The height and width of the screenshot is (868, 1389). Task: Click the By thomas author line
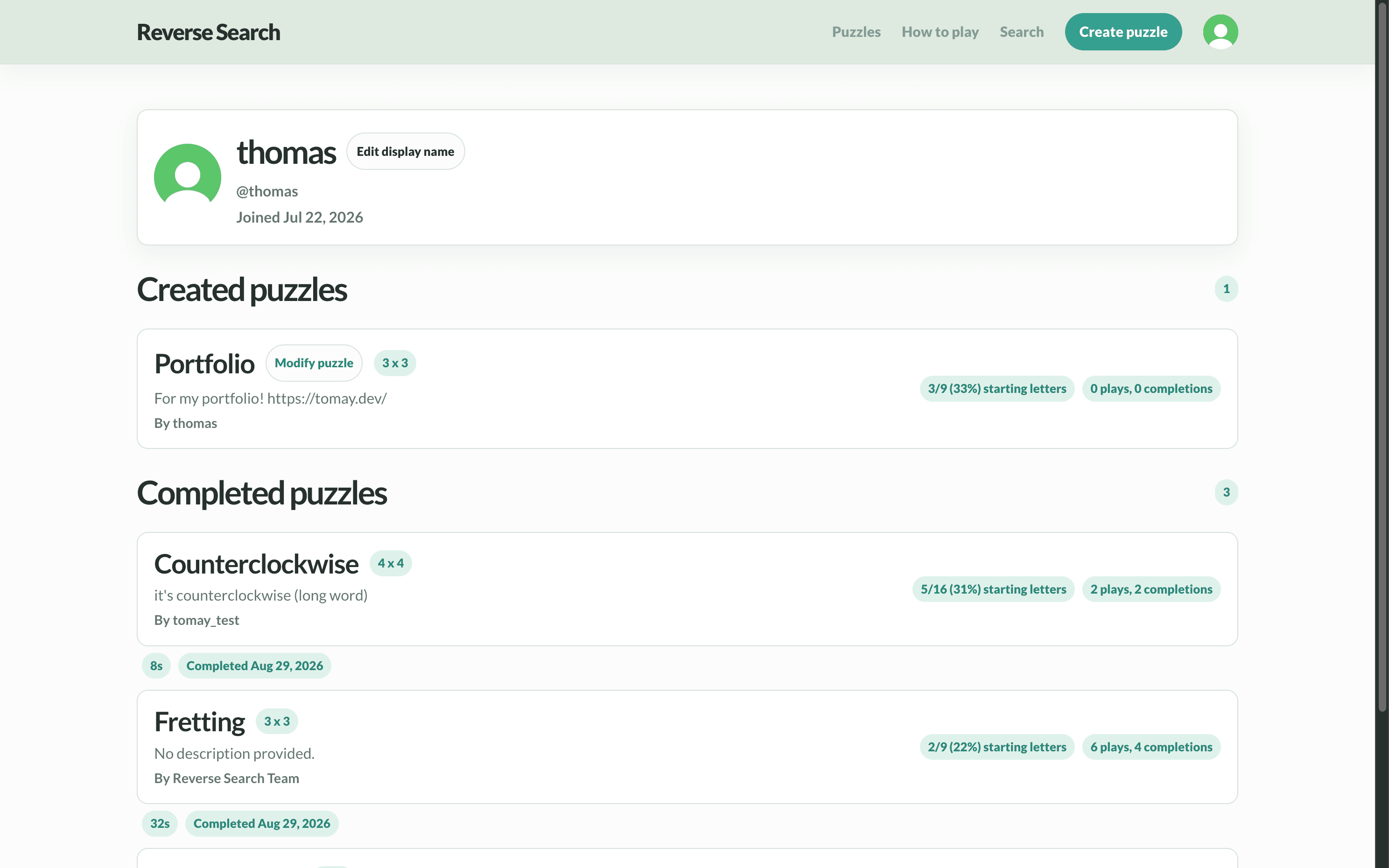[x=185, y=423]
